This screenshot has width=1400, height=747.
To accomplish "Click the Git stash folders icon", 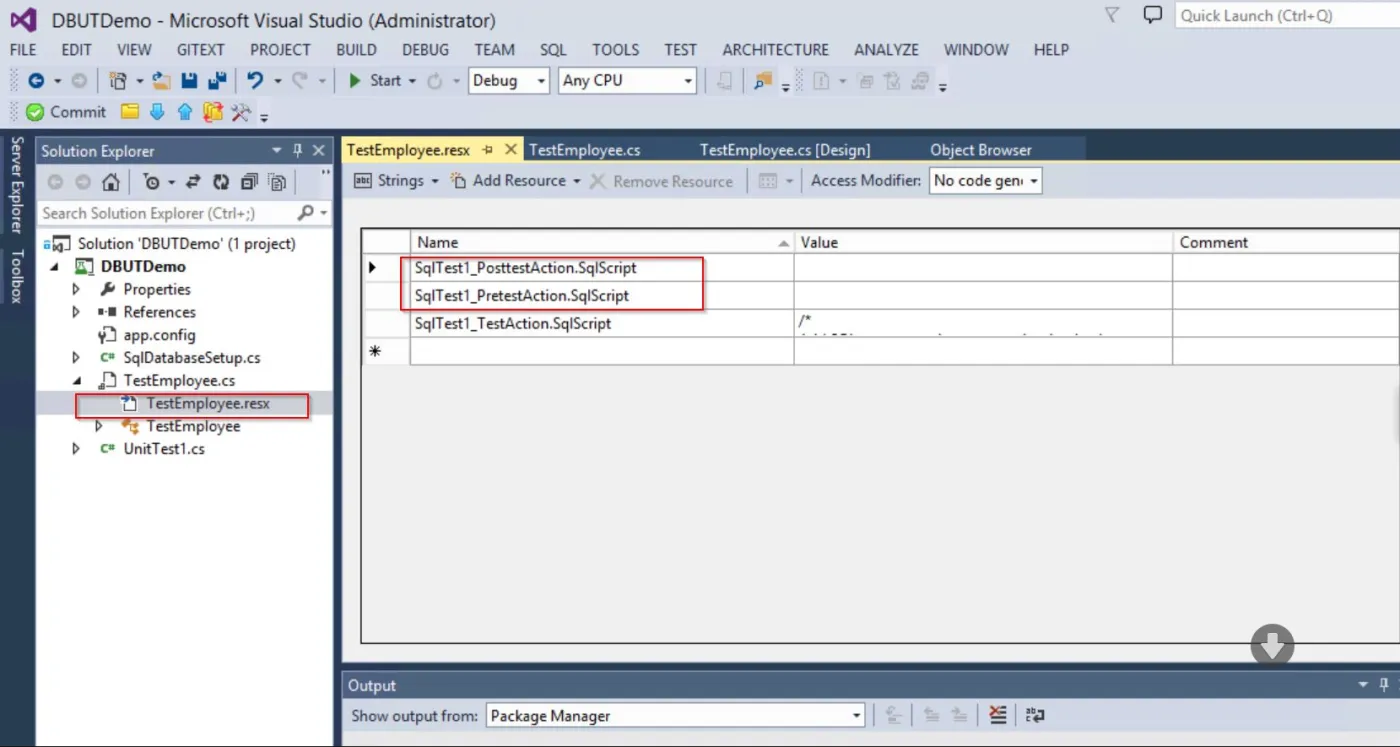I will point(212,112).
